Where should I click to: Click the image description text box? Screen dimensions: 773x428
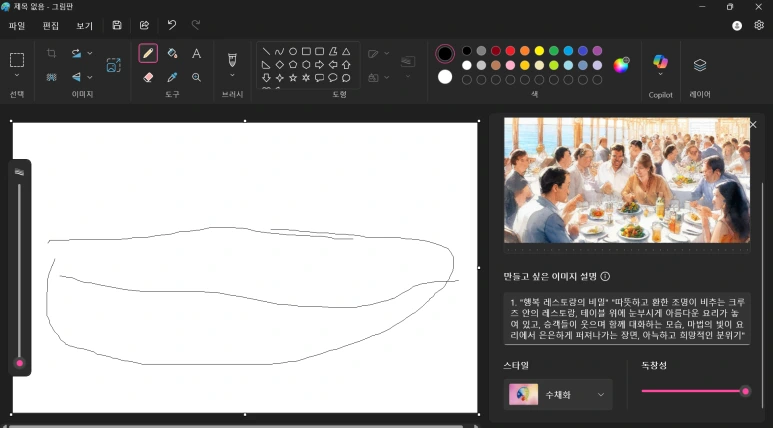tap(627, 319)
